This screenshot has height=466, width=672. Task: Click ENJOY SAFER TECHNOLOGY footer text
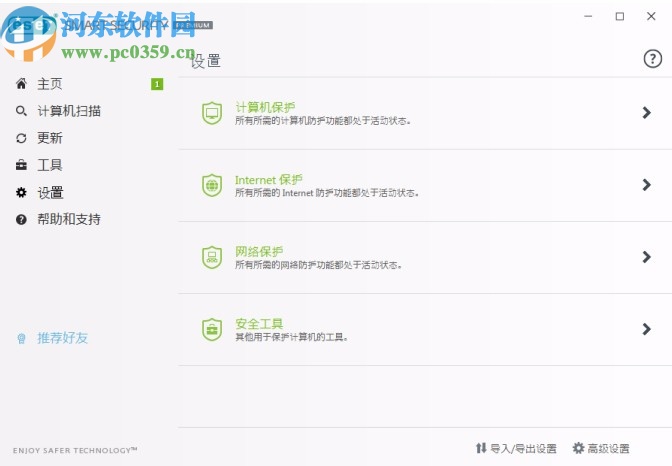pyautogui.click(x=75, y=450)
